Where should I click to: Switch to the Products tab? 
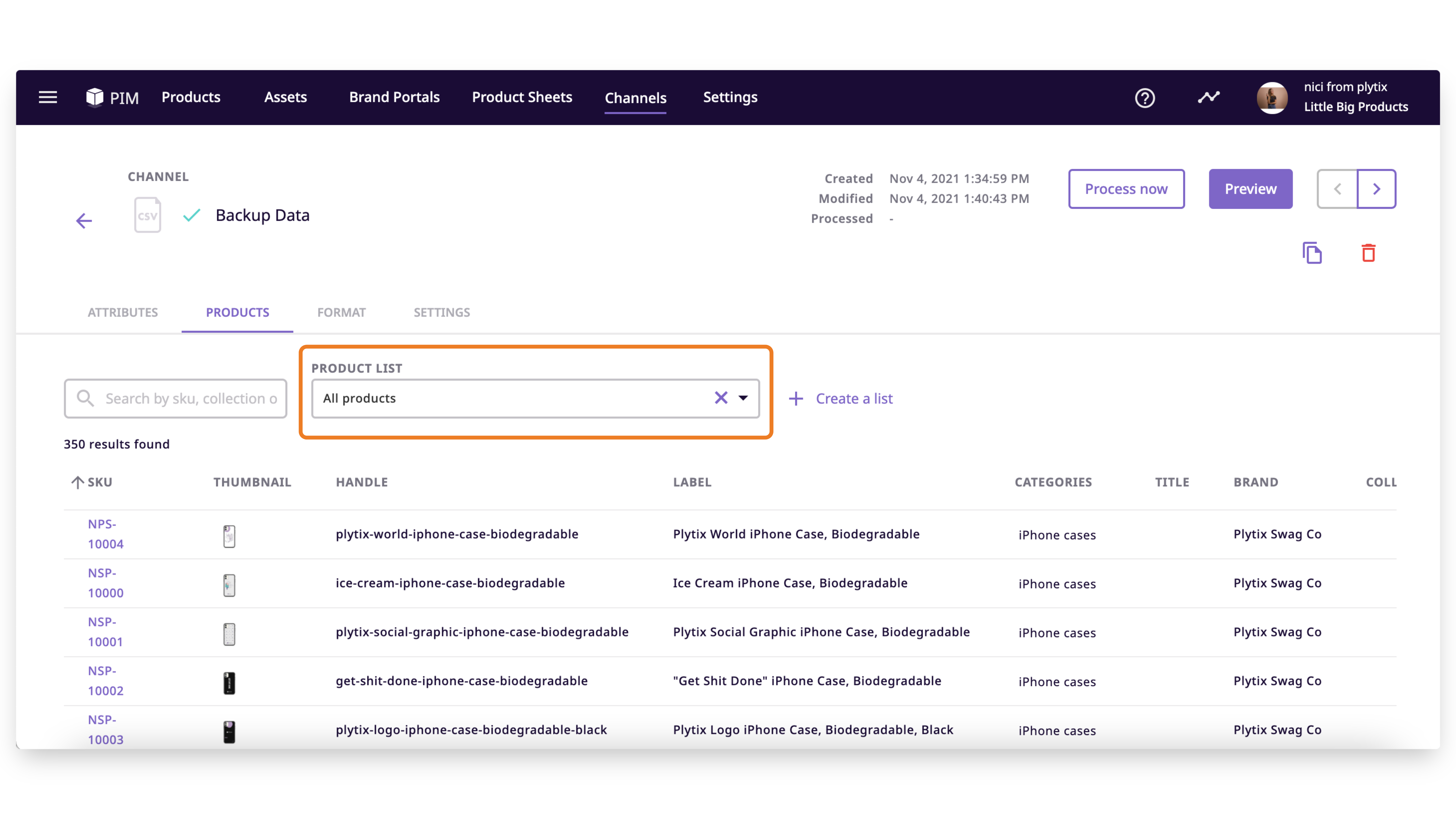pos(237,313)
